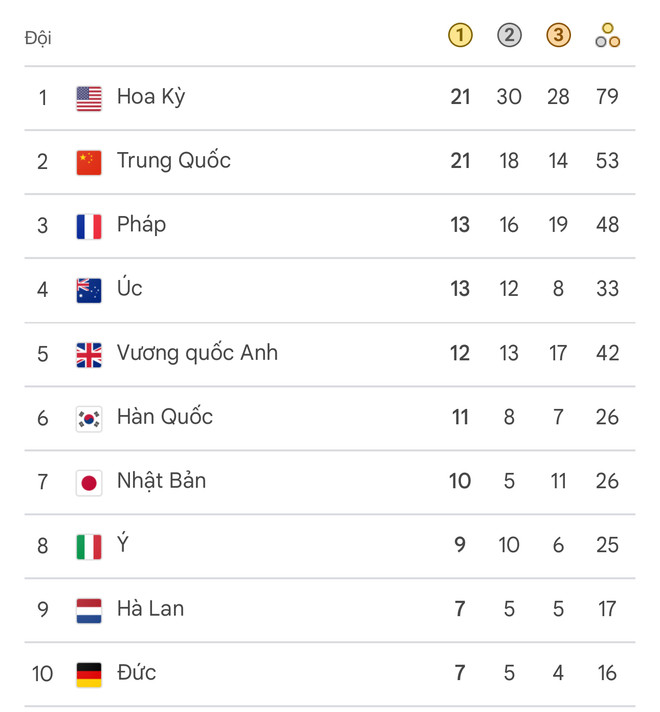
Task: Click the Australia flag icon
Action: [x=89, y=290]
